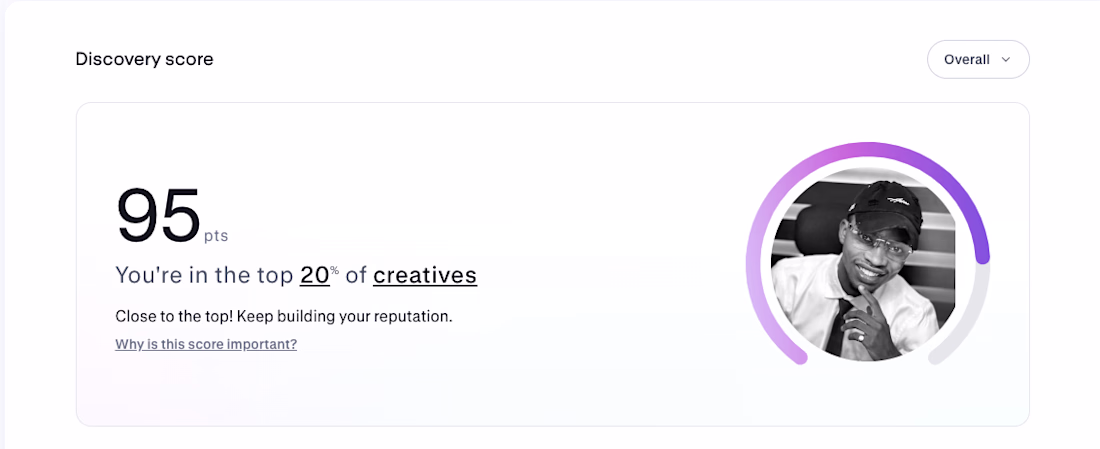Click the top arc of the purple ring
This screenshot has width=1100, height=449.
pyautogui.click(x=866, y=149)
